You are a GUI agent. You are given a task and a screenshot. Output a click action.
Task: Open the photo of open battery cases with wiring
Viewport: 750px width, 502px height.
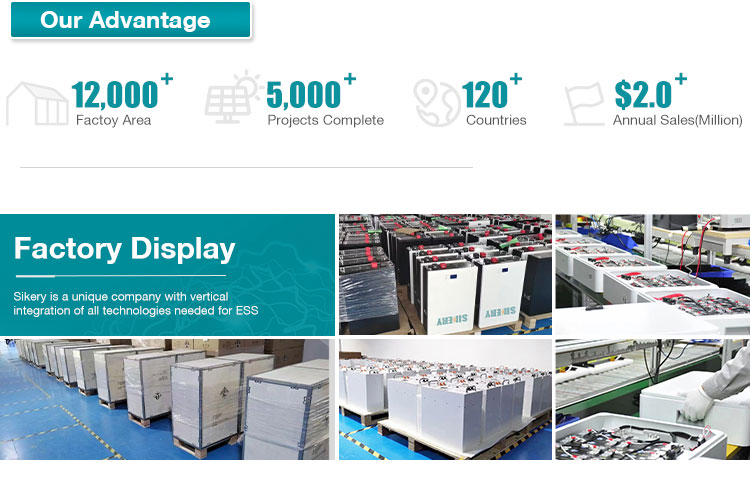pyautogui.click(x=652, y=274)
